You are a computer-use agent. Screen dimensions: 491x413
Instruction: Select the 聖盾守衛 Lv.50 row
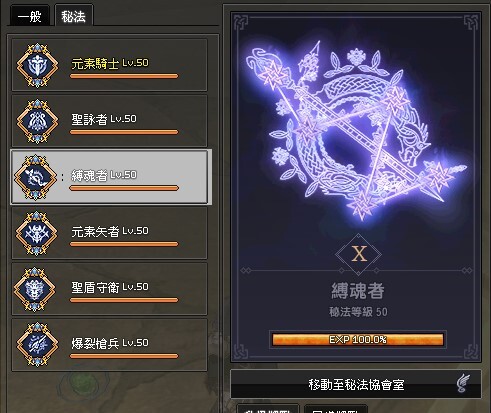tap(109, 289)
